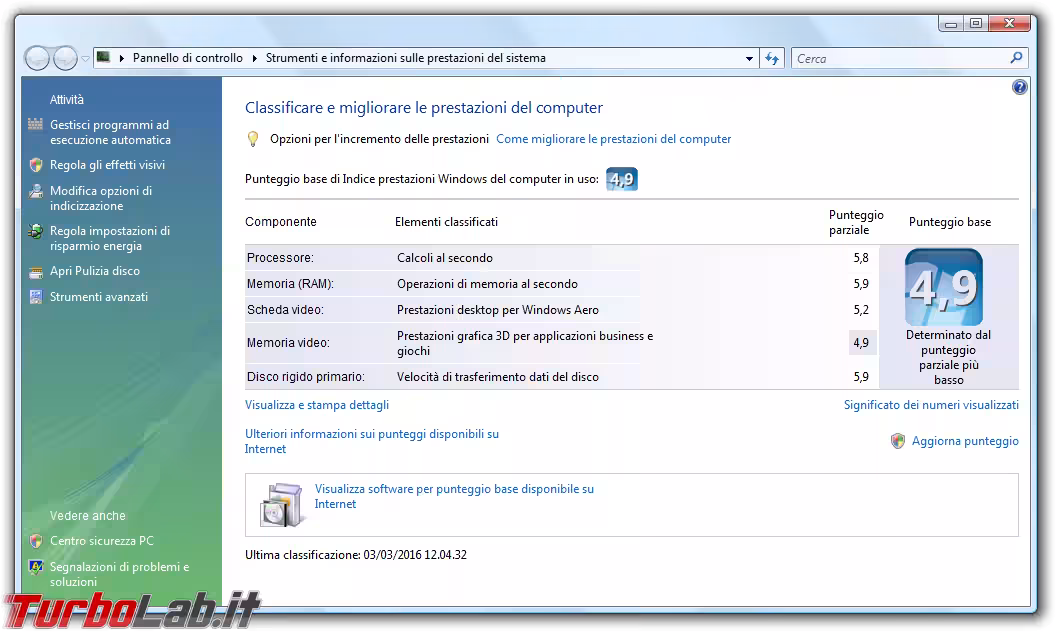The width and height of the screenshot is (1056, 632).
Task: Focus the Cerca search field
Action: click(x=900, y=59)
